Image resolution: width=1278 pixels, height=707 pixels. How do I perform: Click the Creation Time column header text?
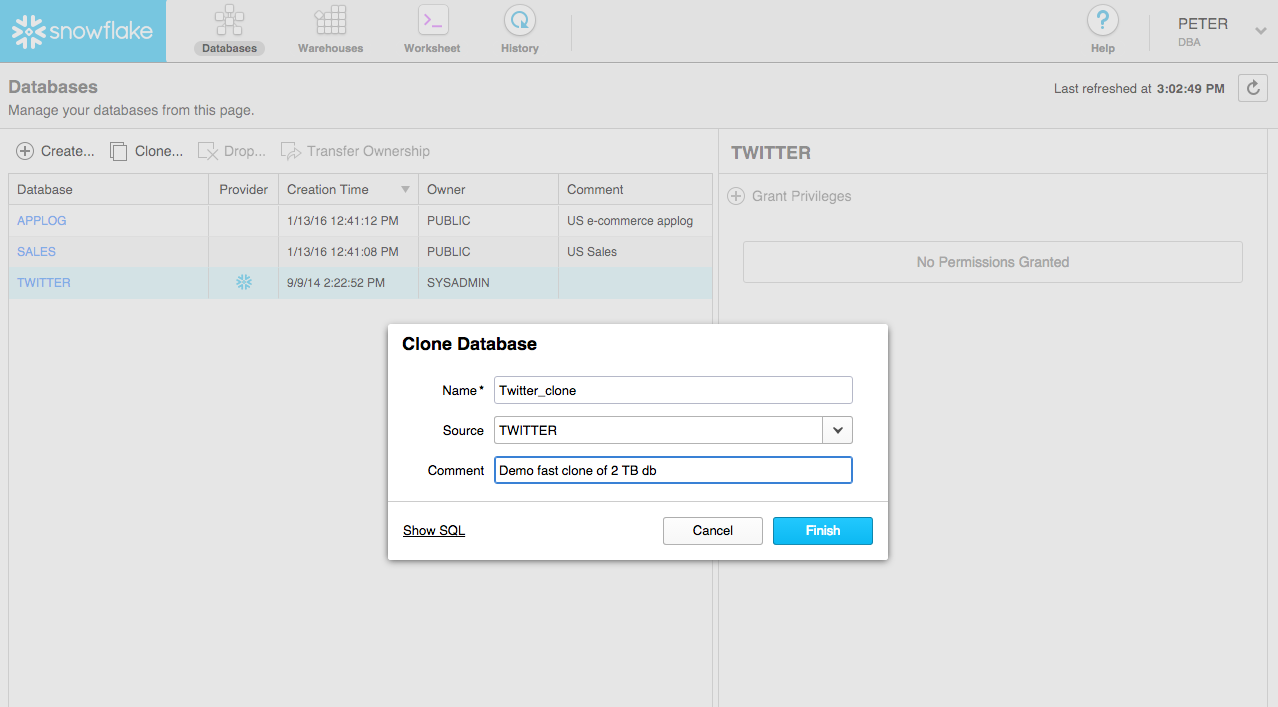tap(328, 189)
